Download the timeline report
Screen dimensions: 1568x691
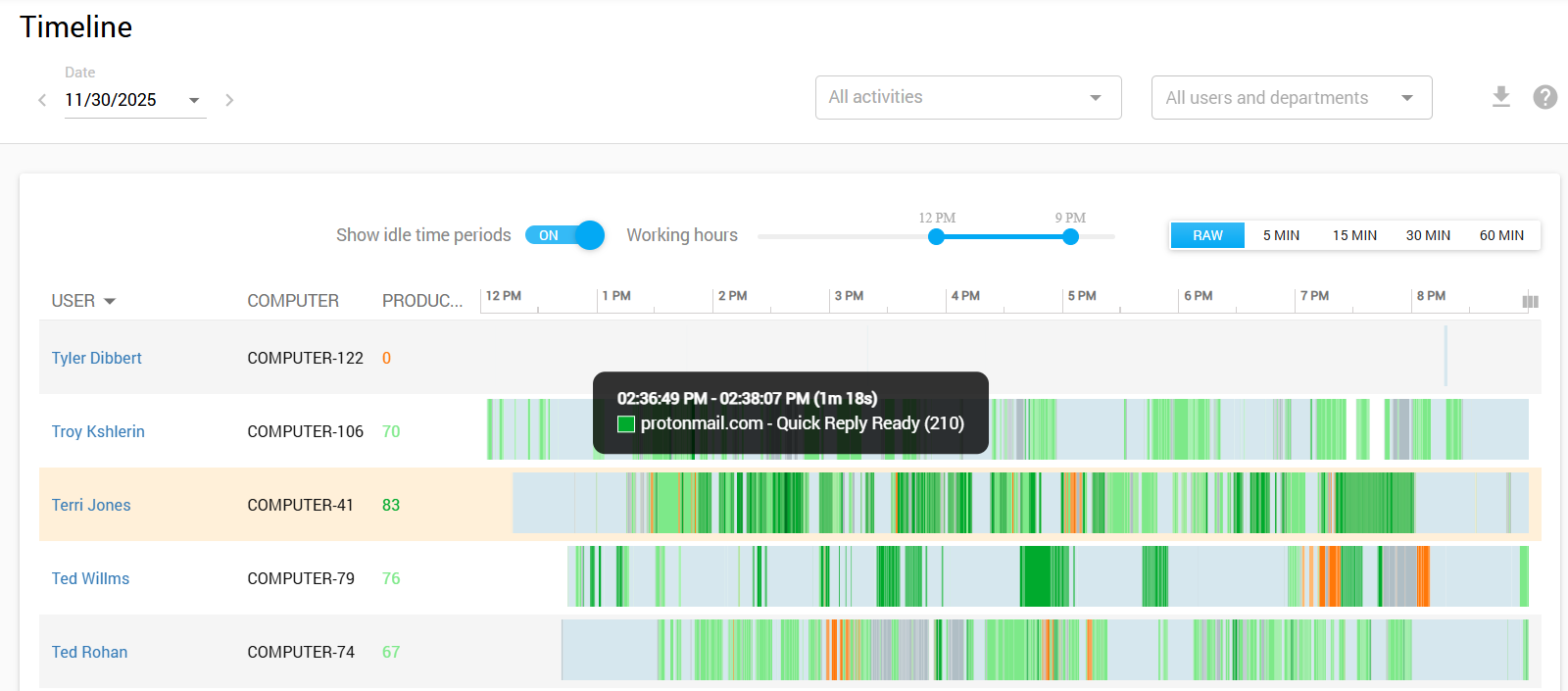point(1500,97)
